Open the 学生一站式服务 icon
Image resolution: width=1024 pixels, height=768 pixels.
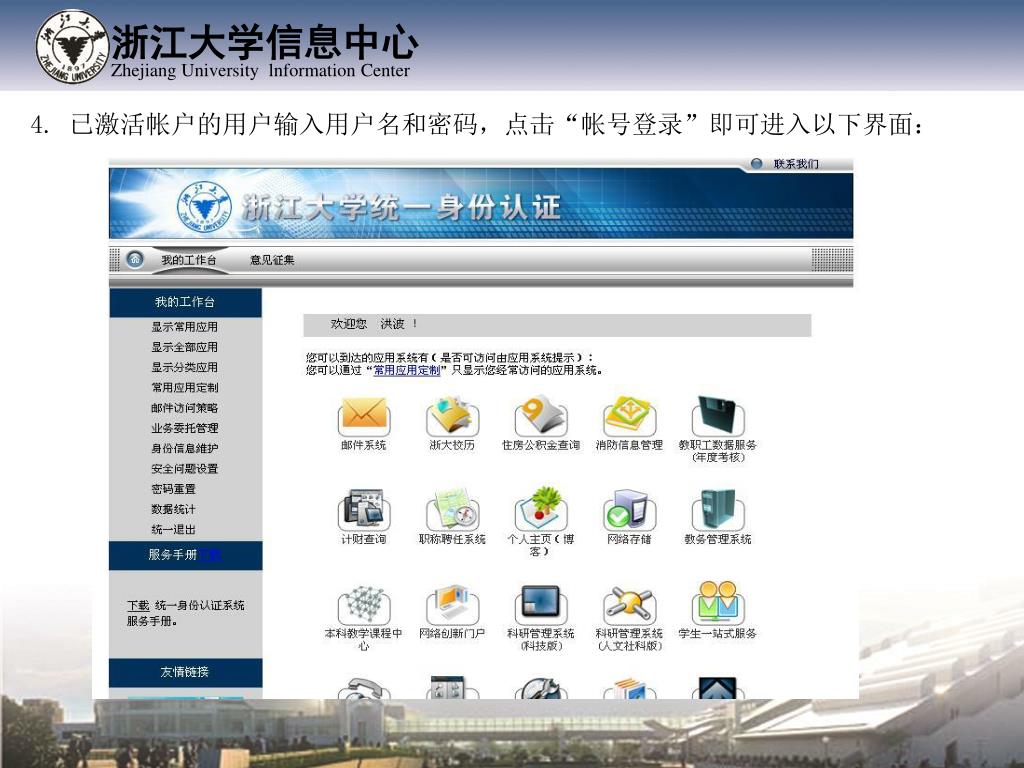717,603
